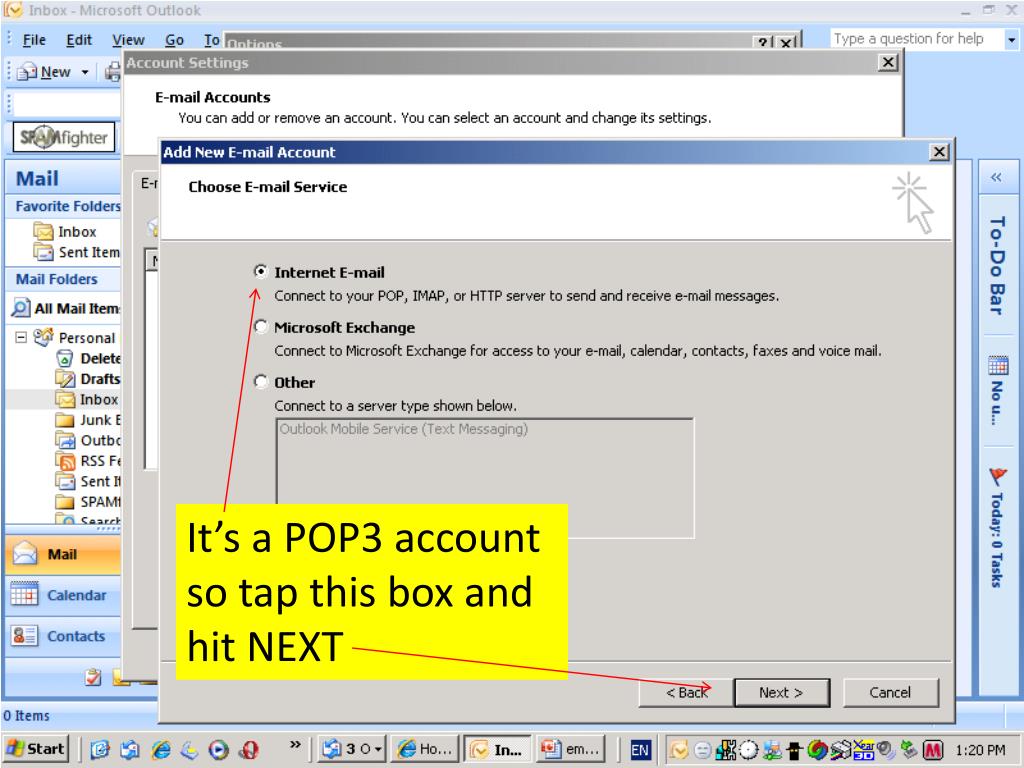The width and height of the screenshot is (1024, 768).
Task: Open Sent Items under Favorite Folders
Action: point(77,252)
